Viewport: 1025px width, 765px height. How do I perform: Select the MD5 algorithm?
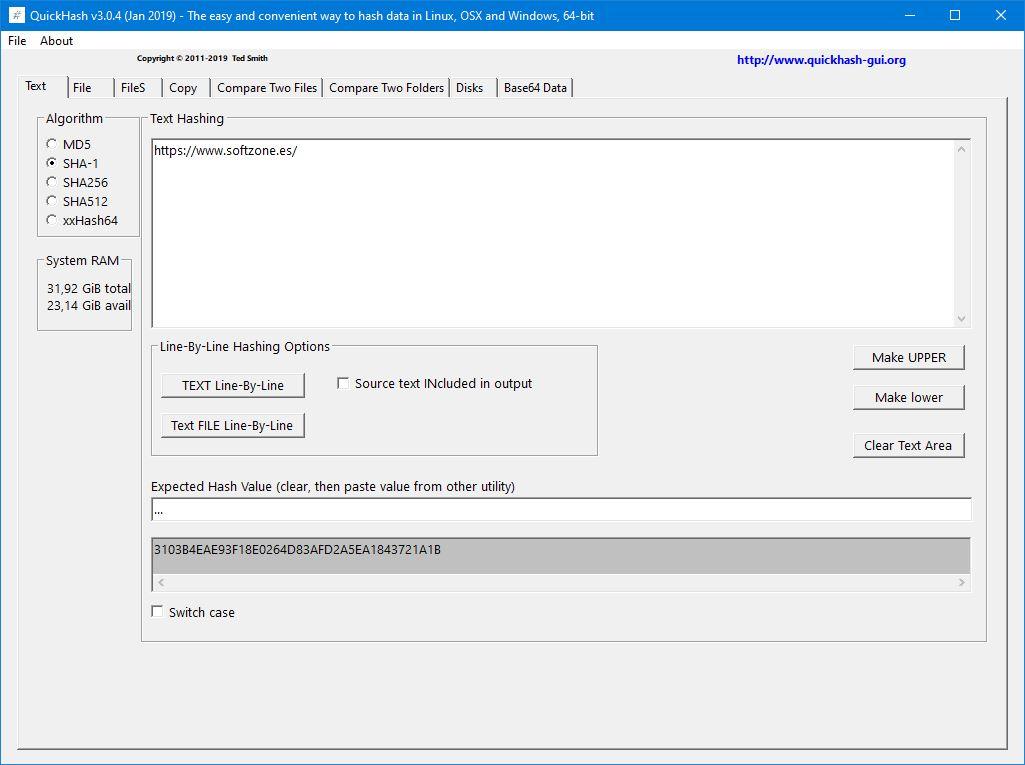pyautogui.click(x=52, y=144)
